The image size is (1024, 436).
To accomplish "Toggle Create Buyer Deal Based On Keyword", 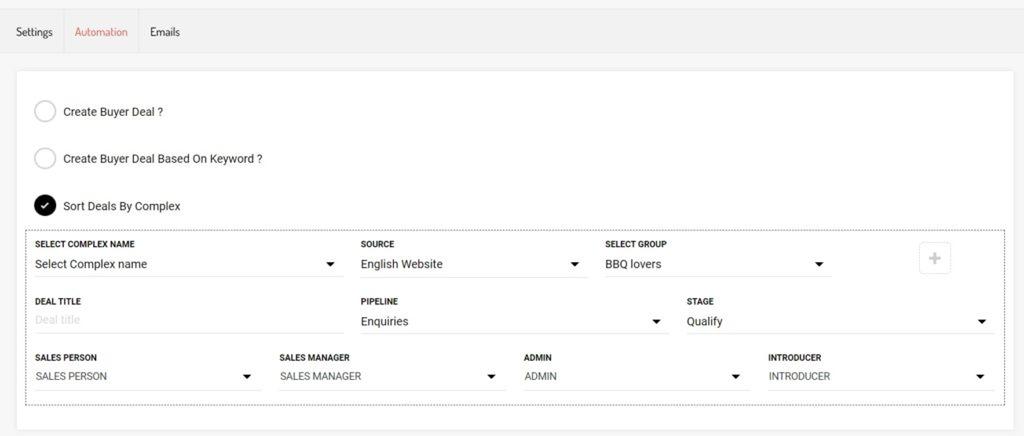I will (45, 159).
